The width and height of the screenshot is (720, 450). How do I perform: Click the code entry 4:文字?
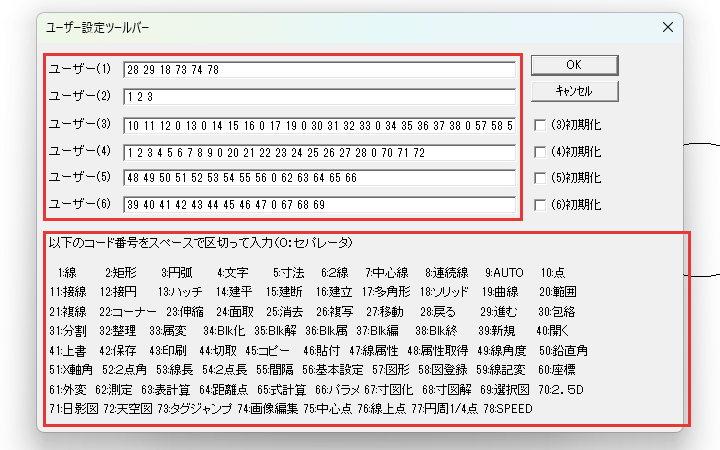pyautogui.click(x=233, y=273)
